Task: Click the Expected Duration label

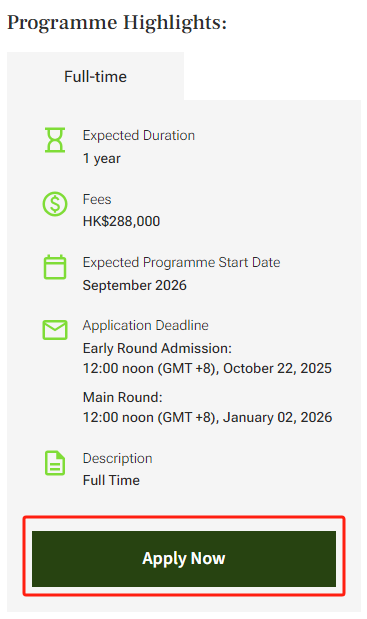Action: [x=139, y=135]
